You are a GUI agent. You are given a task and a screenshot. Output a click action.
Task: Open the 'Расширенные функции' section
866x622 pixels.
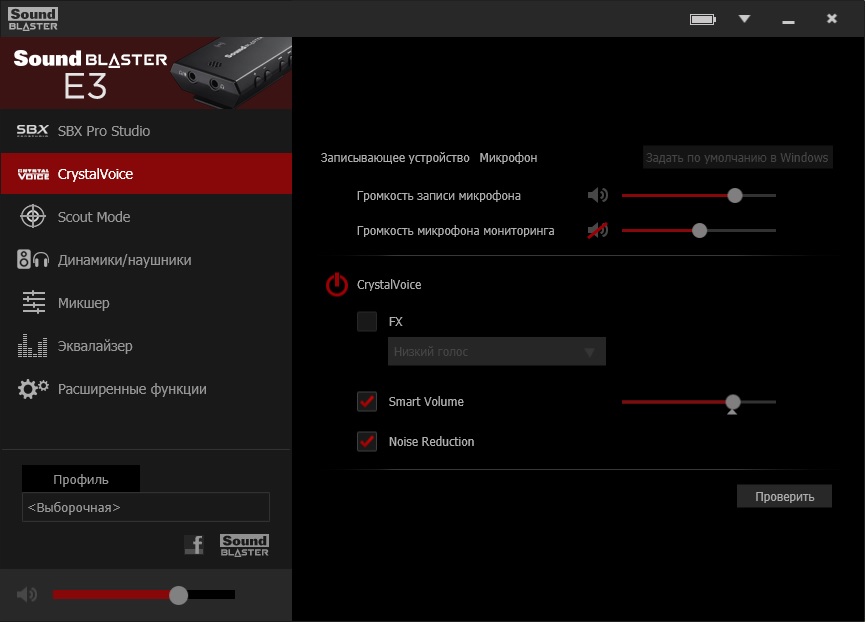click(x=146, y=389)
